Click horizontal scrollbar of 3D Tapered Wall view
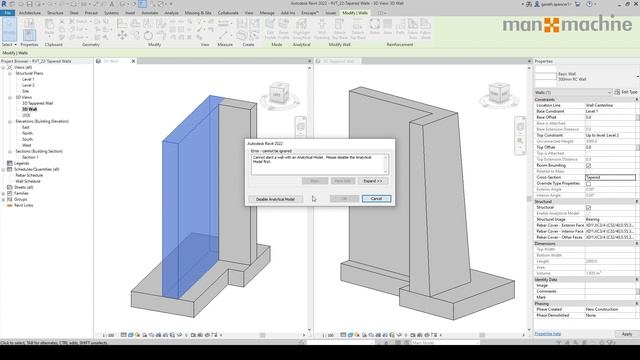The width and height of the screenshot is (640, 360). (x=482, y=335)
